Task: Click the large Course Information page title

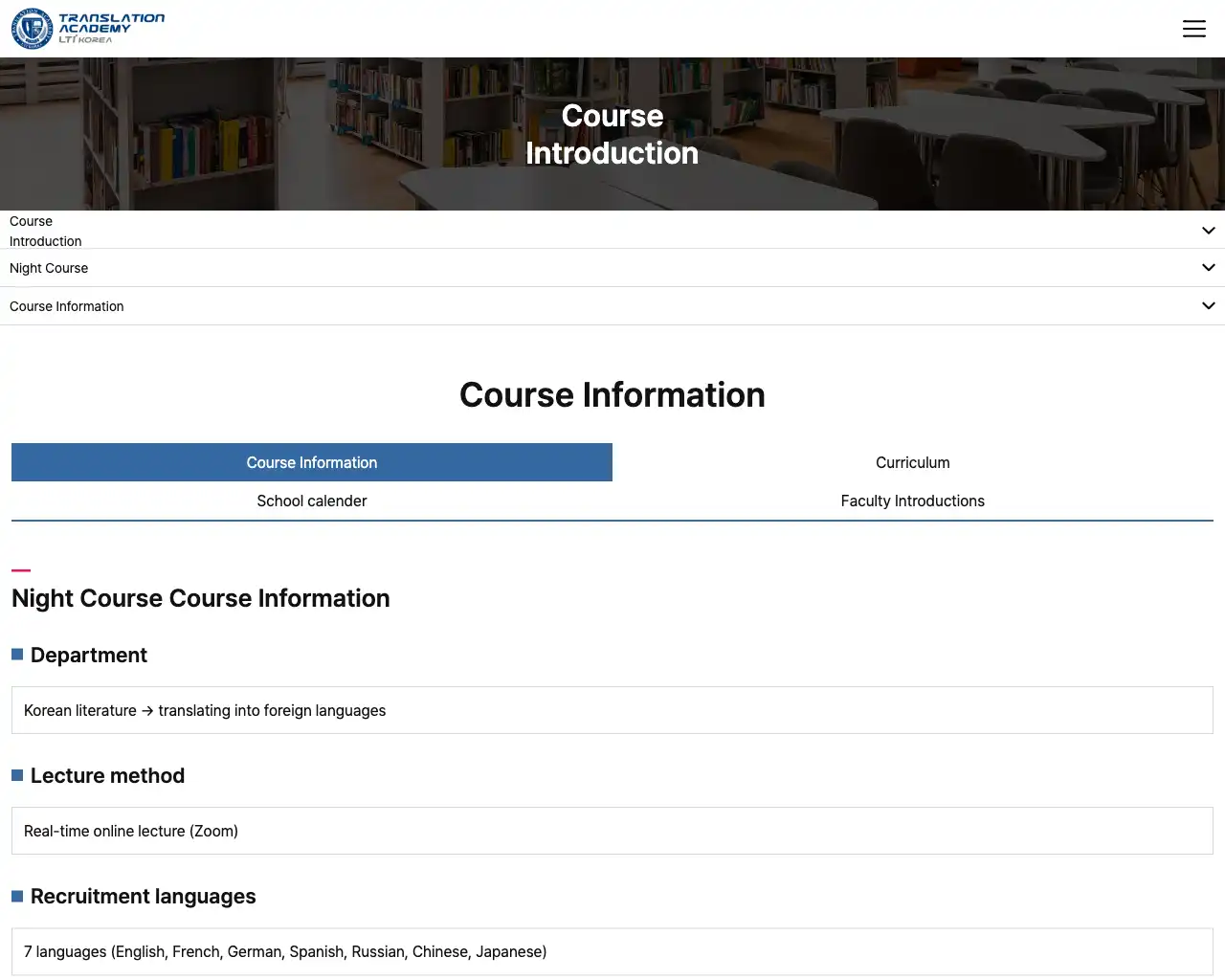Action: [x=612, y=395]
